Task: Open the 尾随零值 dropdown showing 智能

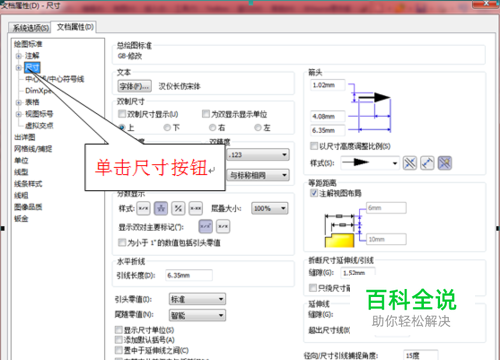Action: (197, 315)
